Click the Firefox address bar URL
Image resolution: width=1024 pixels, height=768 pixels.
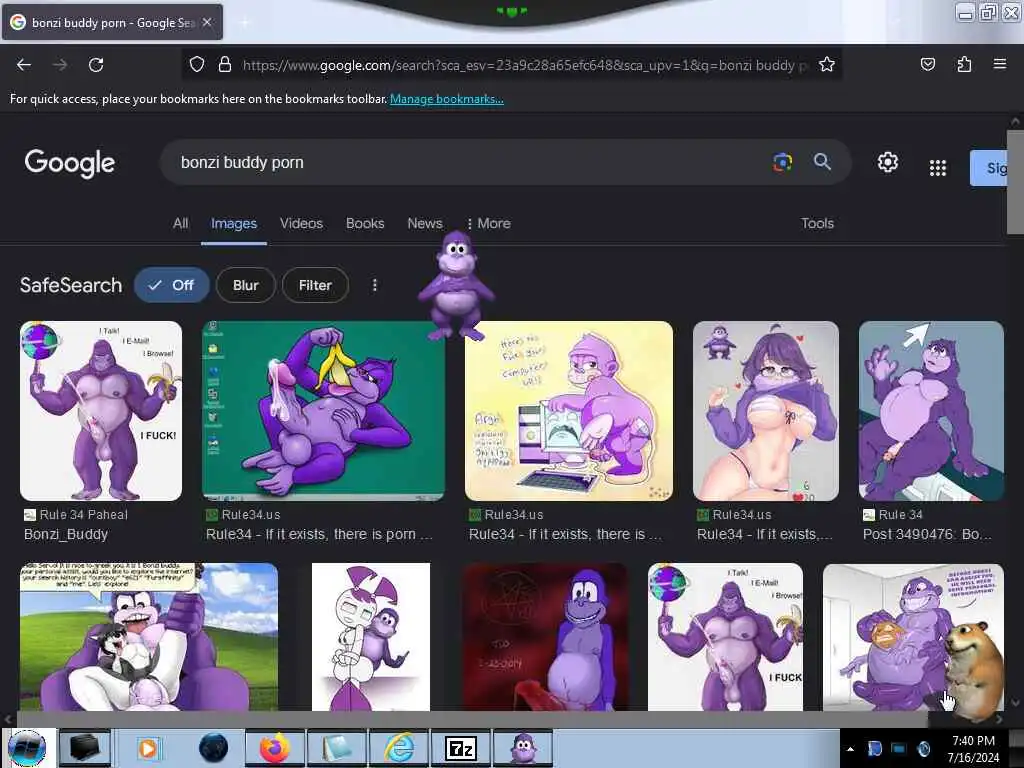coord(525,65)
